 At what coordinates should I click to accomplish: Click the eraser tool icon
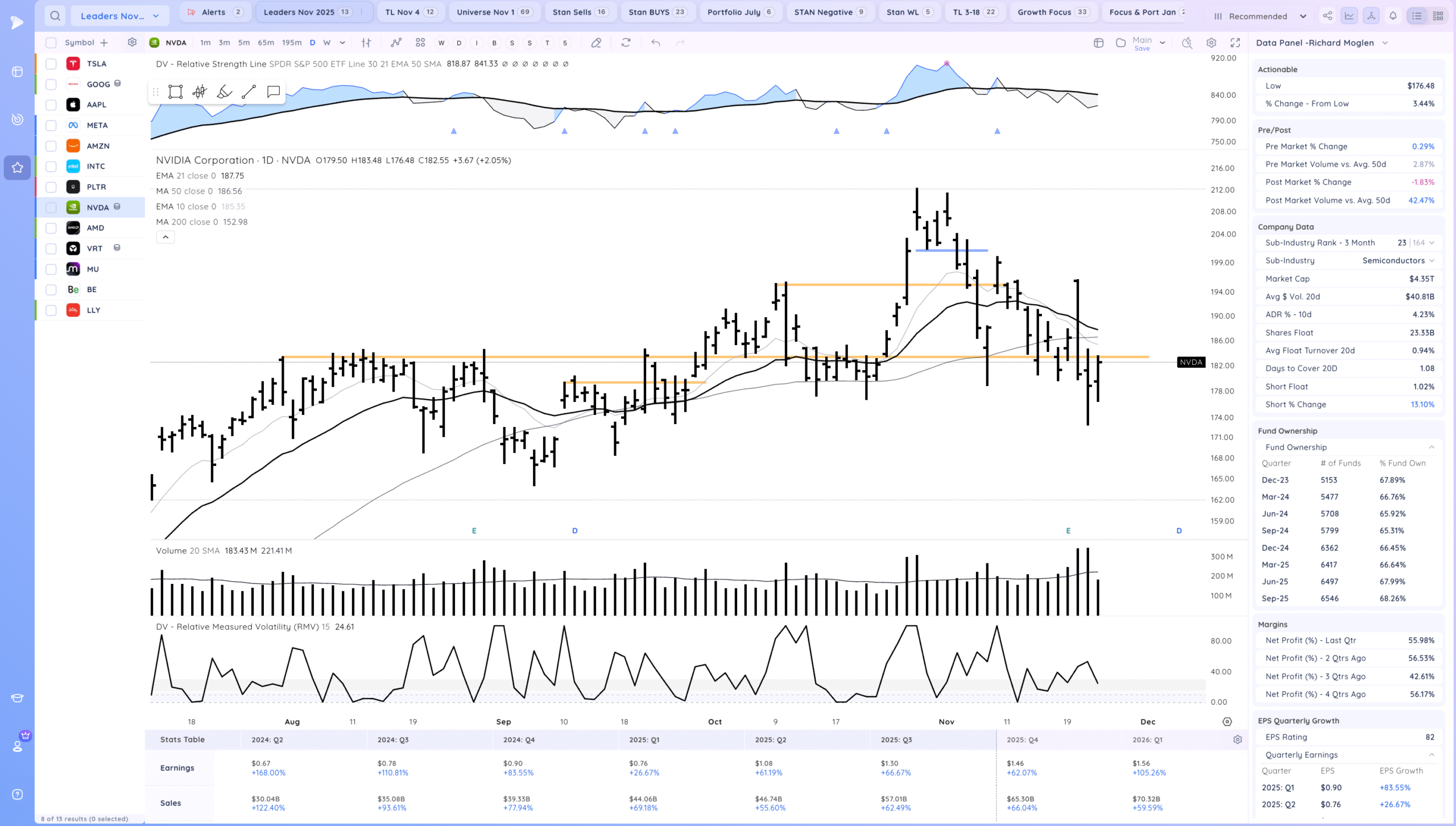coord(596,43)
